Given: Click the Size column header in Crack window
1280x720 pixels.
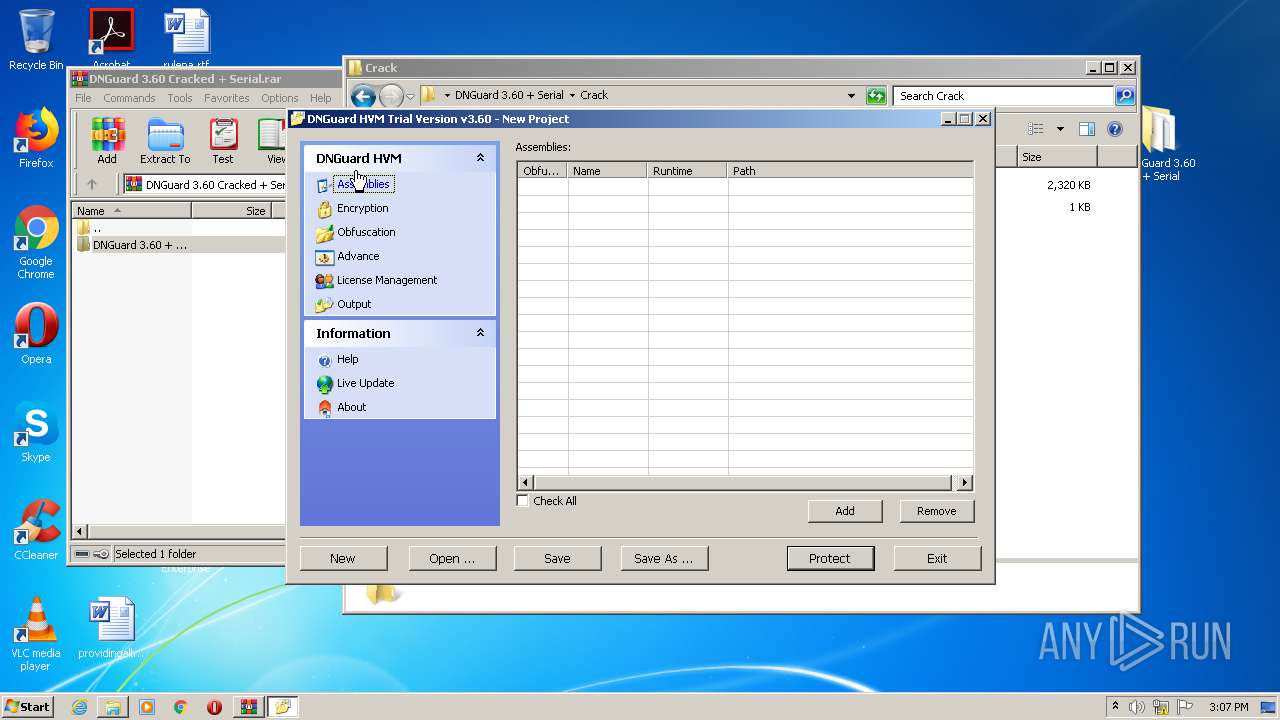Looking at the screenshot, I should [1057, 157].
